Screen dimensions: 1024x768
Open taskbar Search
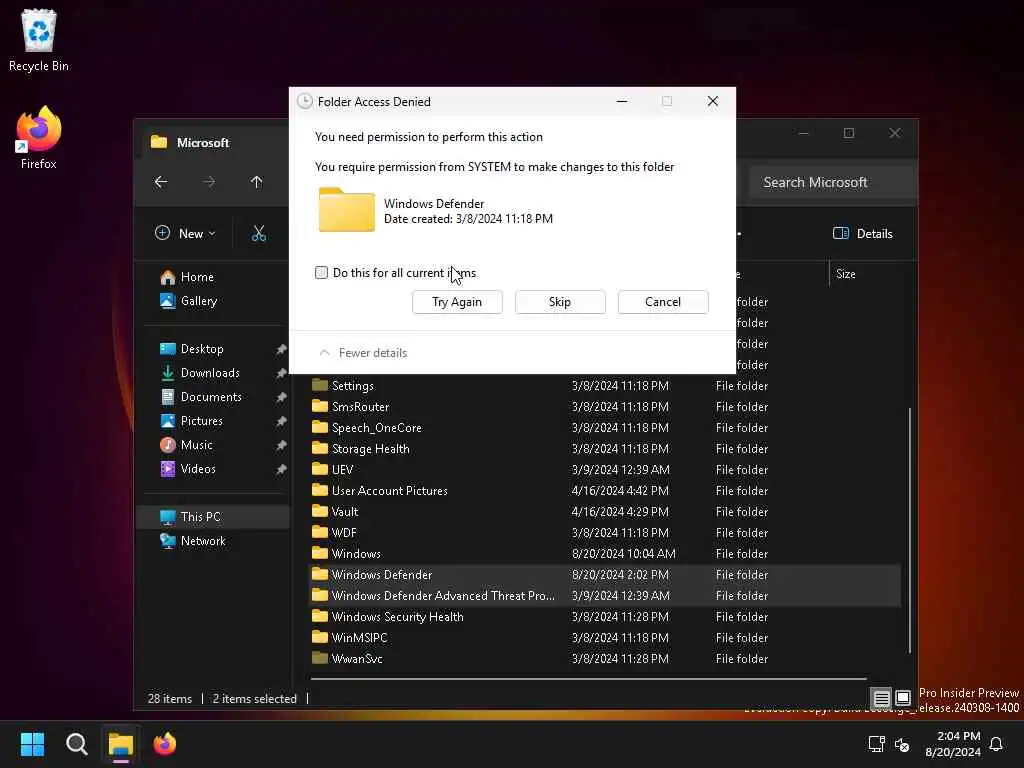[76, 744]
